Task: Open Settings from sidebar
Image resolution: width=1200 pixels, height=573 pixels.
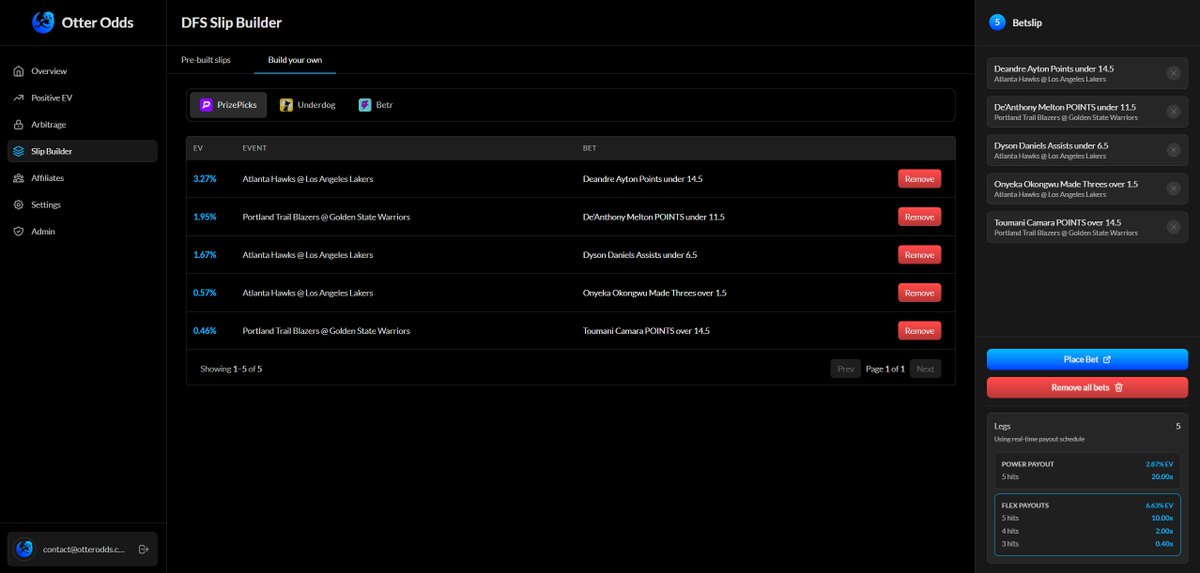Action: click(82, 205)
